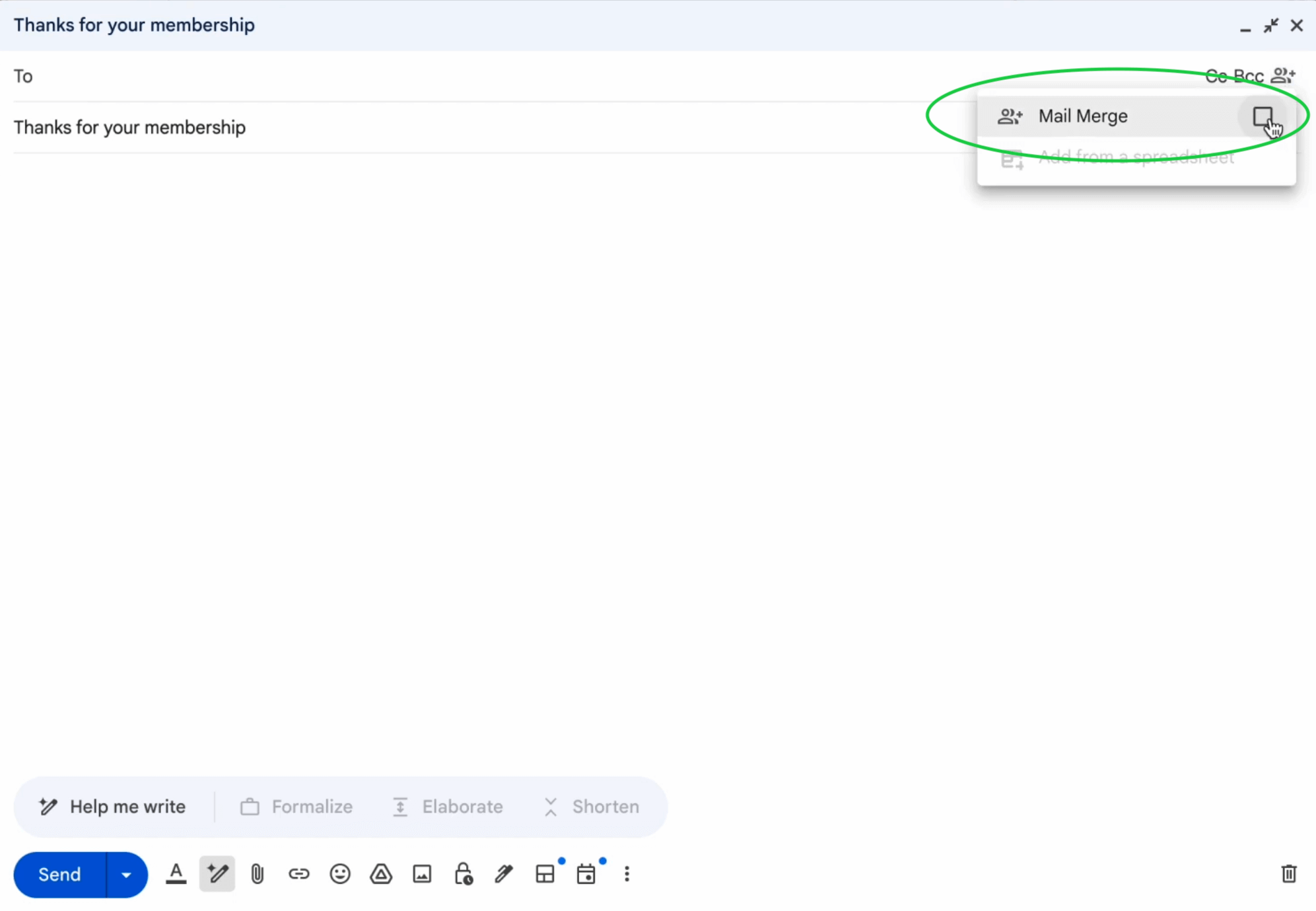Insert an emoji
This screenshot has height=911, width=1316.
coord(340,874)
